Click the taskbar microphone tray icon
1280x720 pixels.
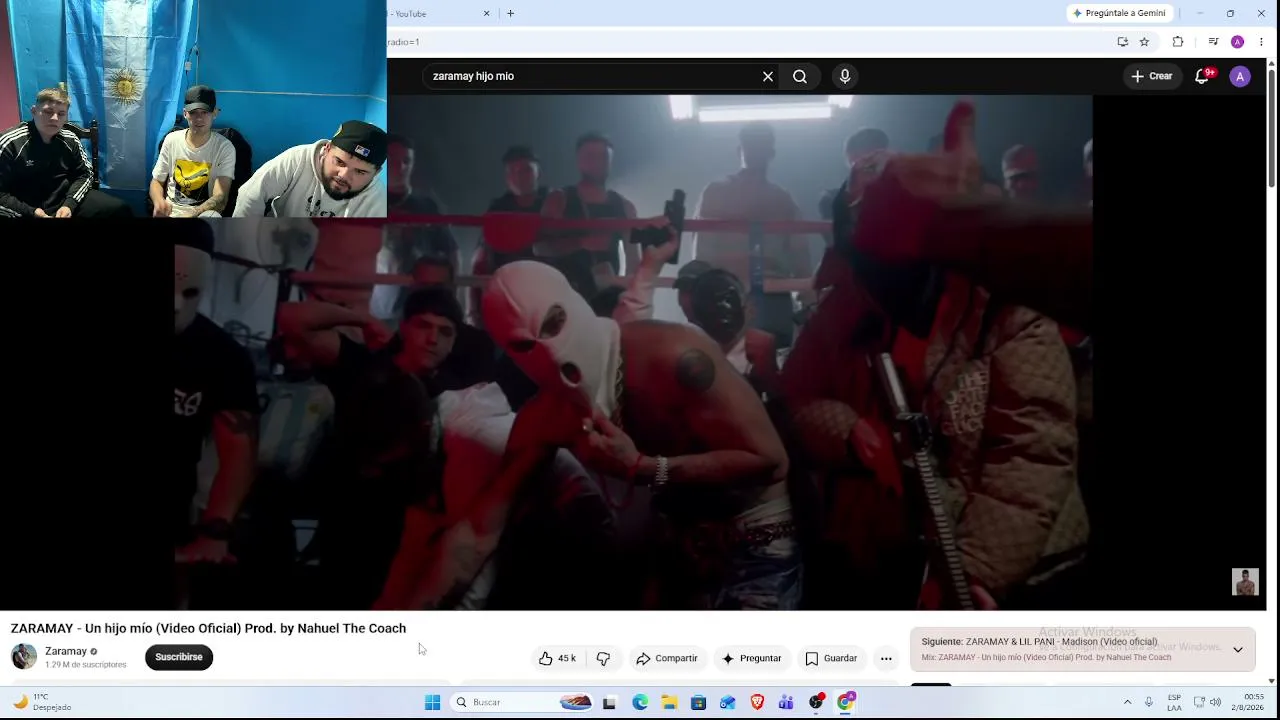click(x=1149, y=702)
